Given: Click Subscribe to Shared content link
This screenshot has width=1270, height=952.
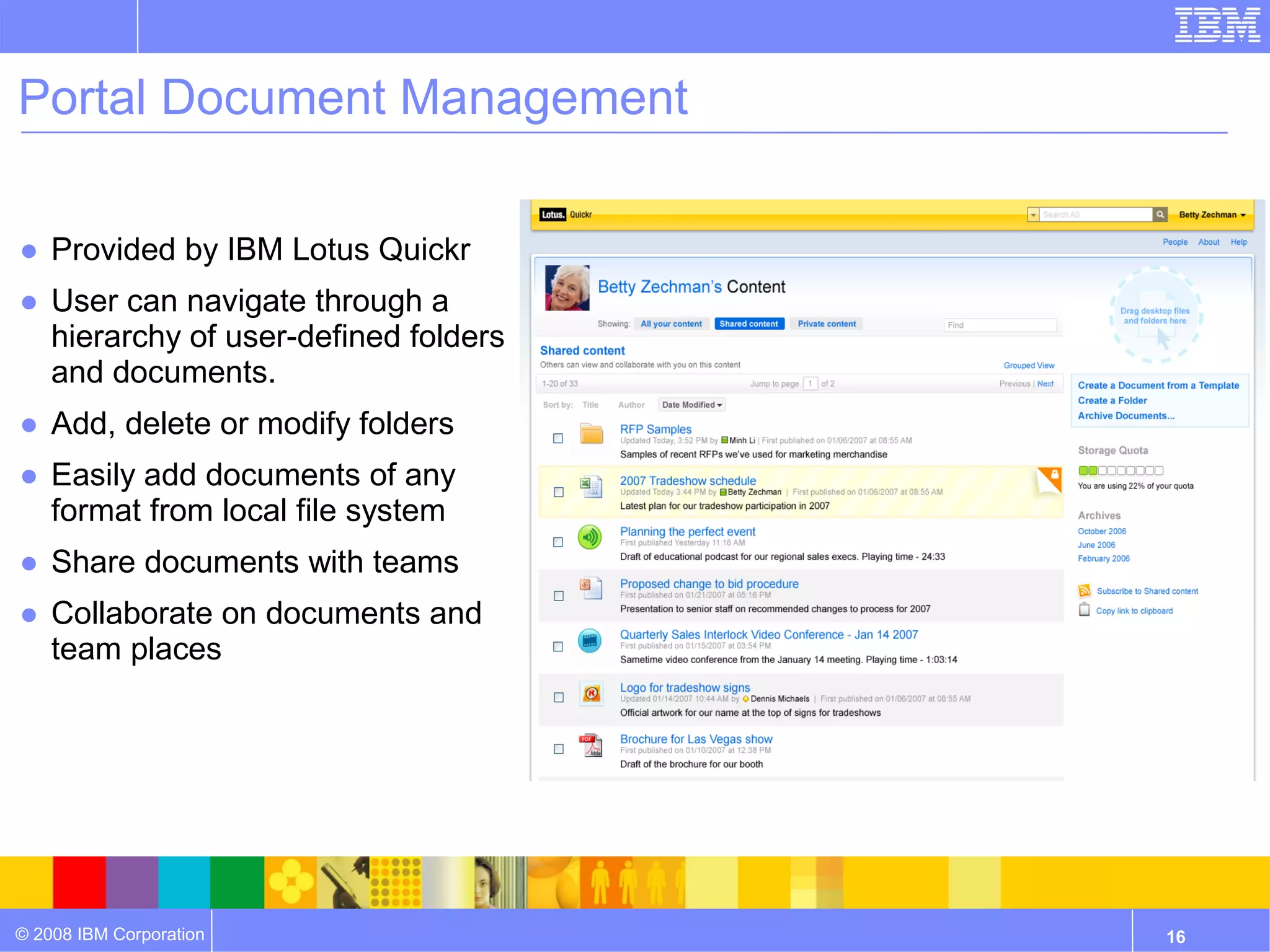Looking at the screenshot, I should (1147, 591).
